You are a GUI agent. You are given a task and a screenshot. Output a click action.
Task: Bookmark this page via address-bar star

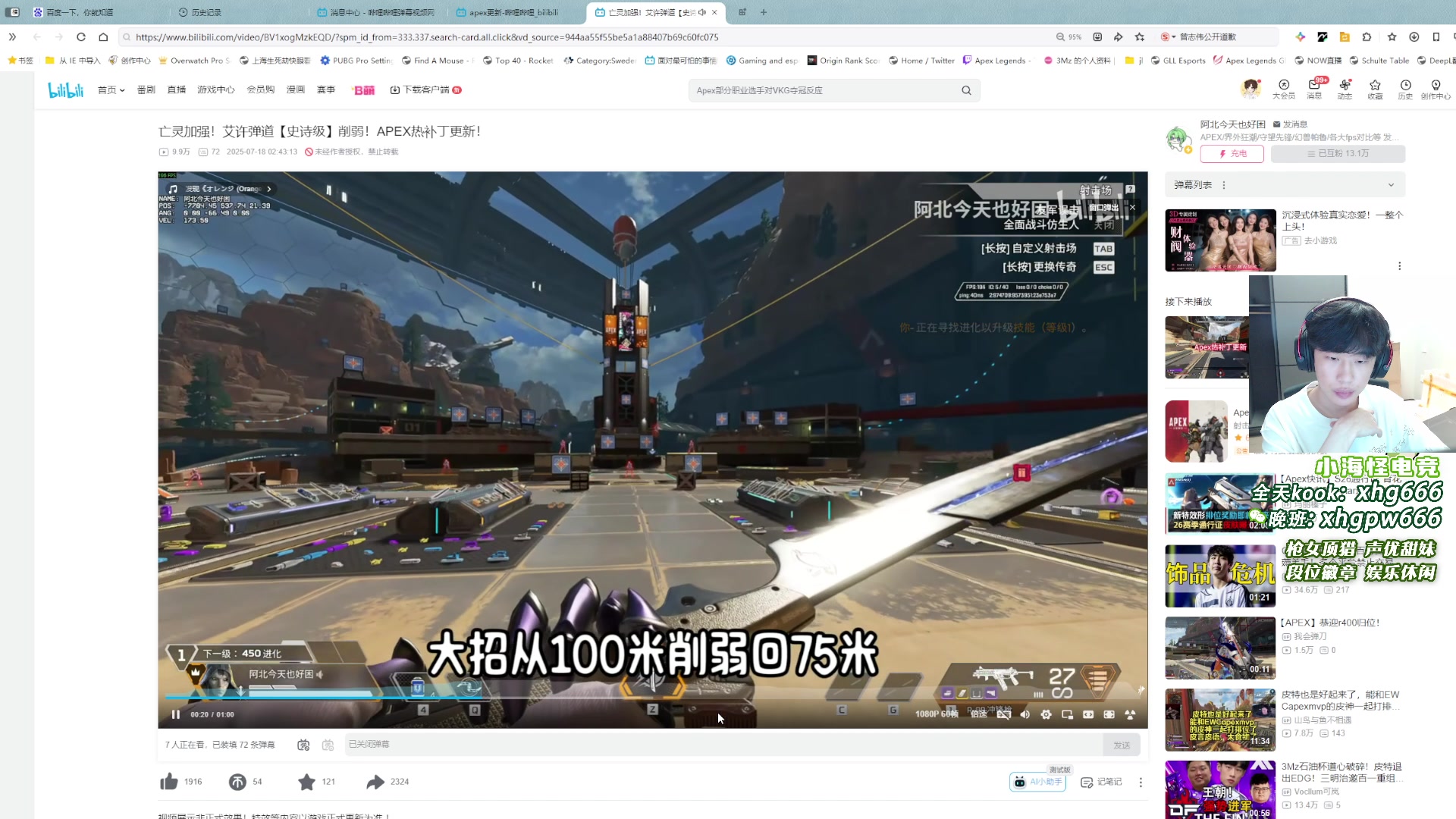(x=1139, y=37)
